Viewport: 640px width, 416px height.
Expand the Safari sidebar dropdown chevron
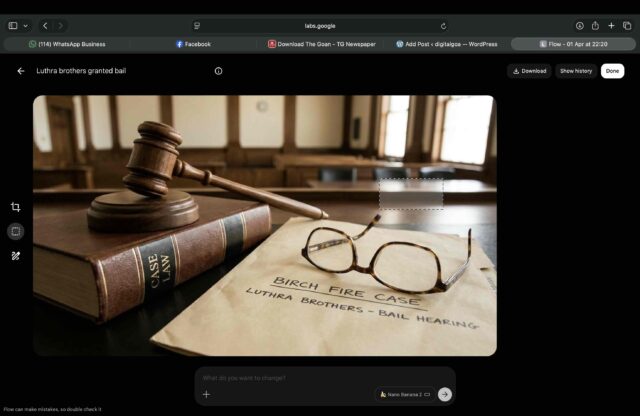click(x=25, y=26)
